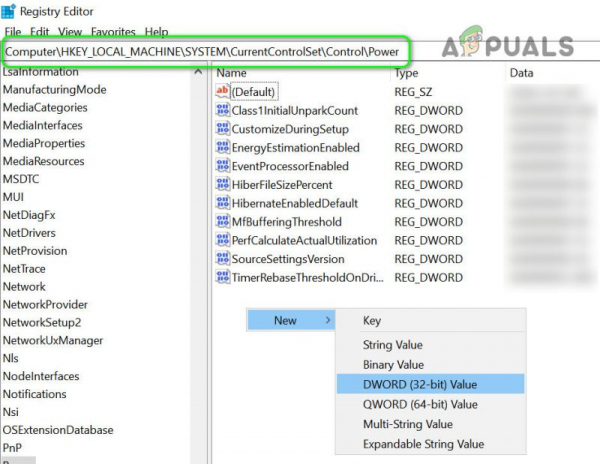Select the NetworkProvider key in tree
The image size is (600, 464).
45,304
